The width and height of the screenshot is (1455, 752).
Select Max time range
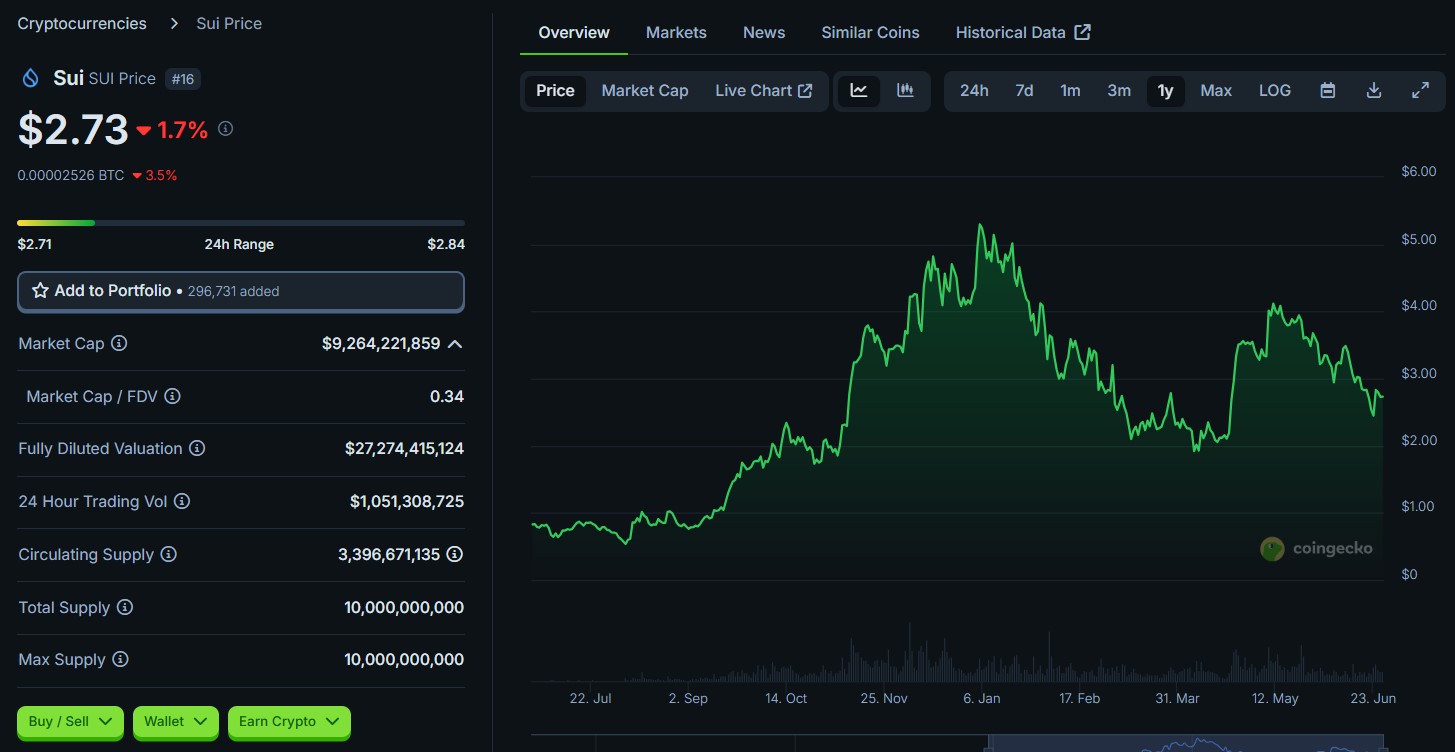[x=1216, y=90]
